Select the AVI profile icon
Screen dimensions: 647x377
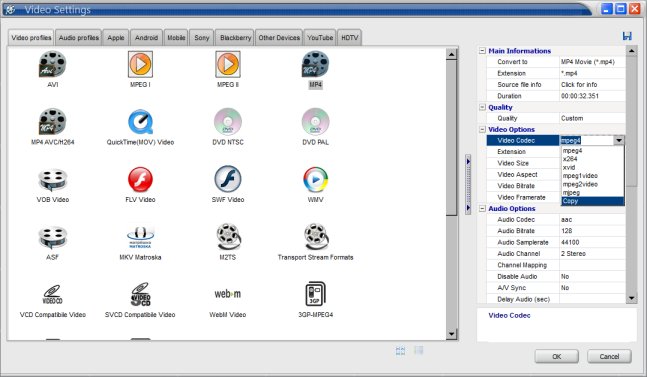tap(52, 64)
